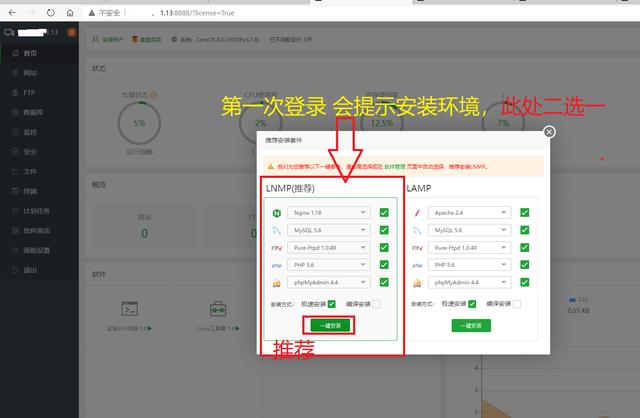Image resolution: width=640 pixels, height=418 pixels.
Task: Open LAMP phpMyAdmin 4.4 dropdown
Action: click(469, 282)
